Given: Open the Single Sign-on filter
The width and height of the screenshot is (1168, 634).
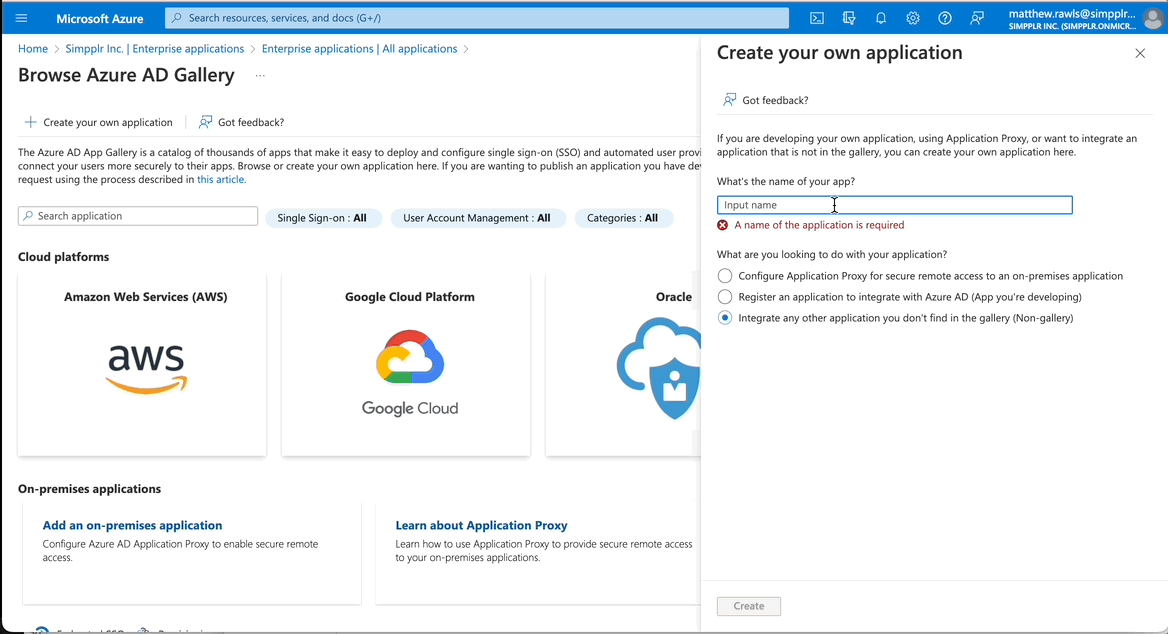Looking at the screenshot, I should [x=322, y=218].
